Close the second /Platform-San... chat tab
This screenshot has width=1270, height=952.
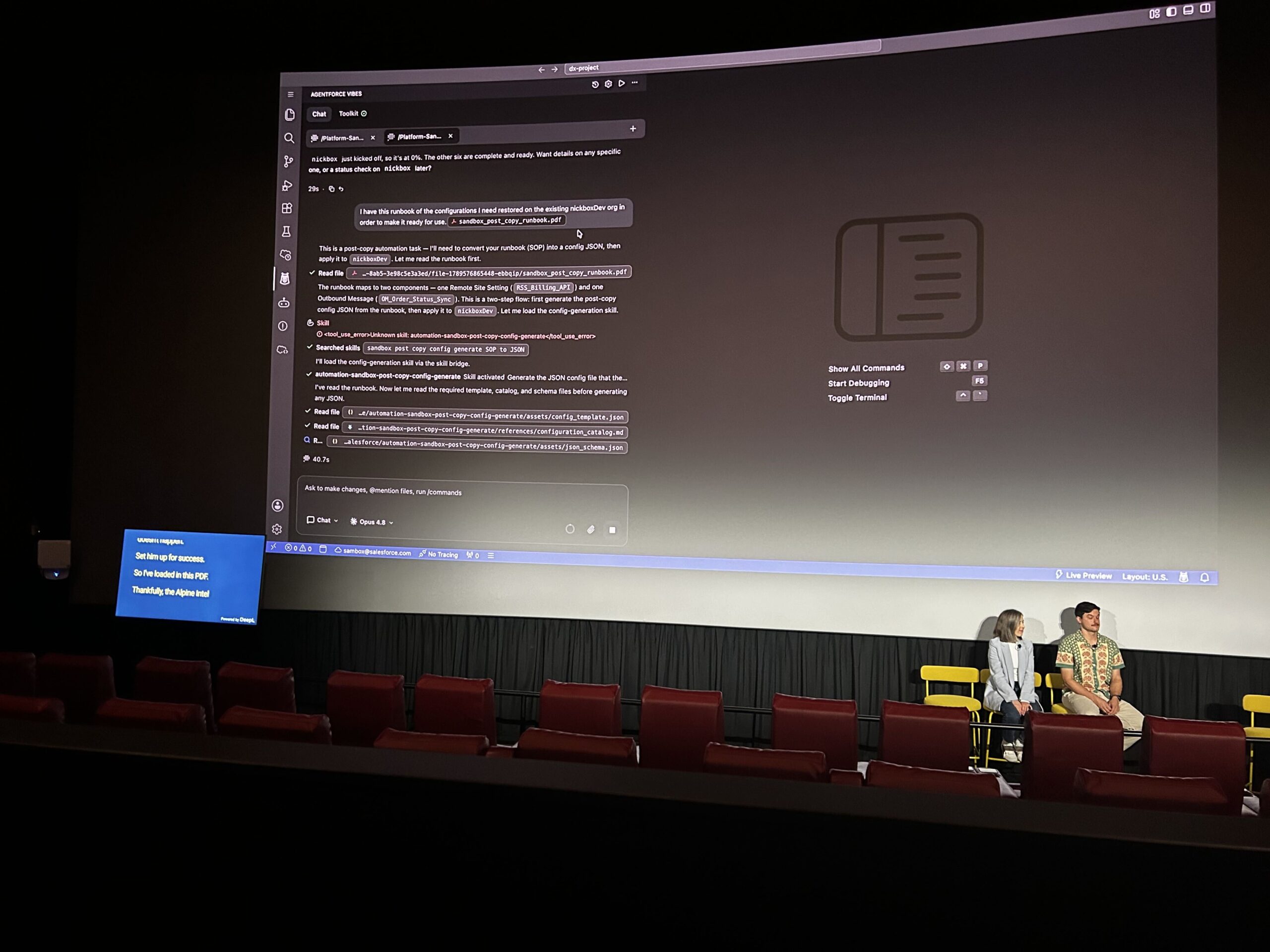[x=450, y=136]
